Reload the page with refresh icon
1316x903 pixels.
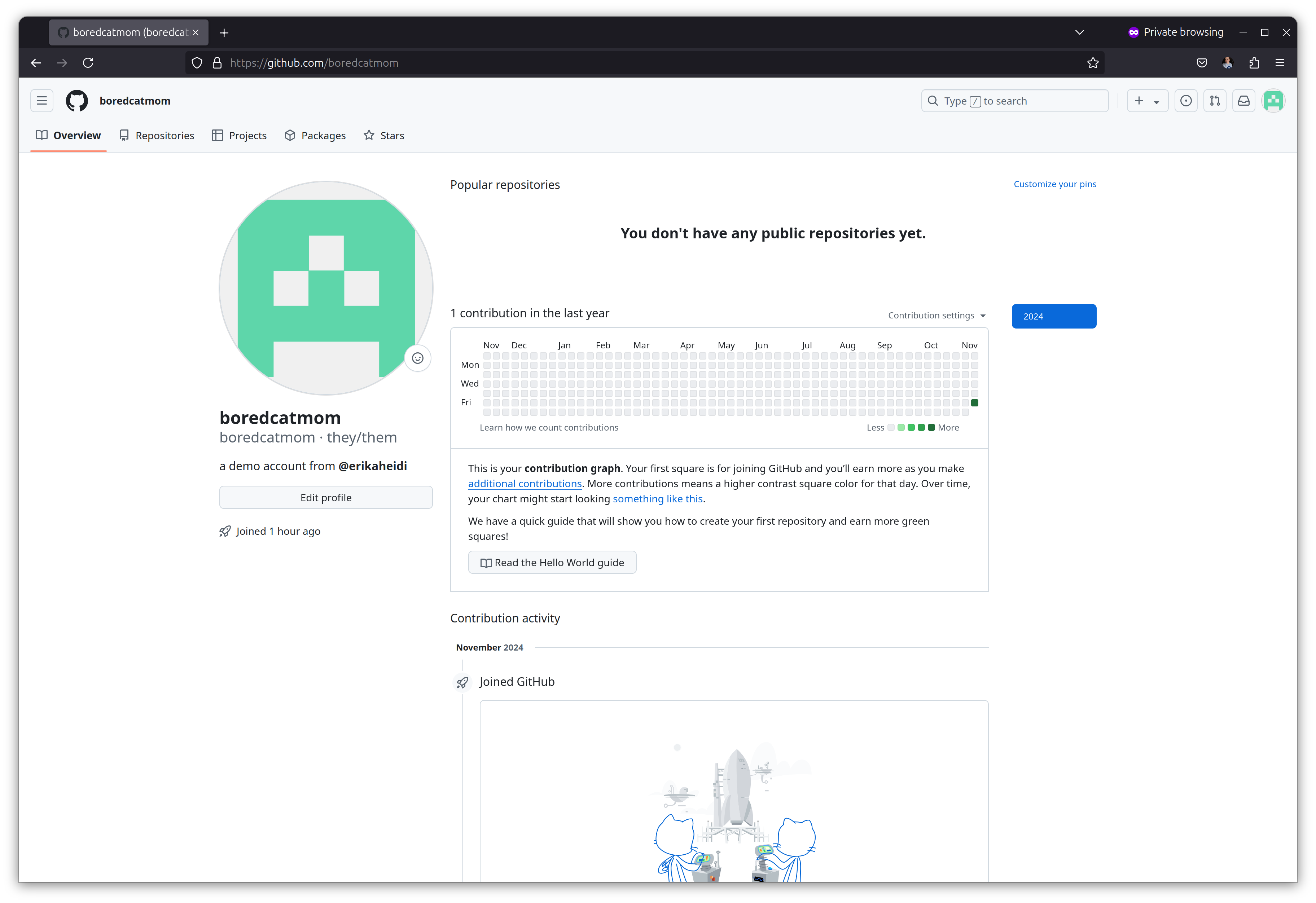88,63
